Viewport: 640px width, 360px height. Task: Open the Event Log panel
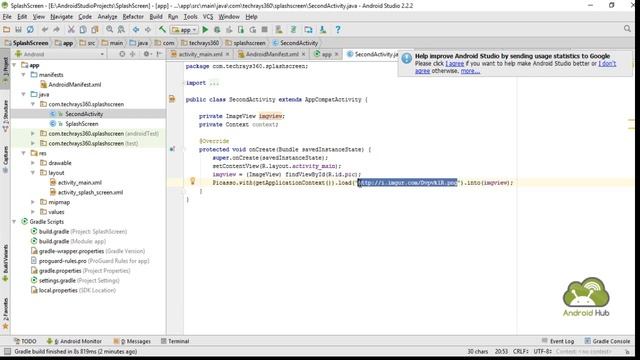click(x=558, y=341)
